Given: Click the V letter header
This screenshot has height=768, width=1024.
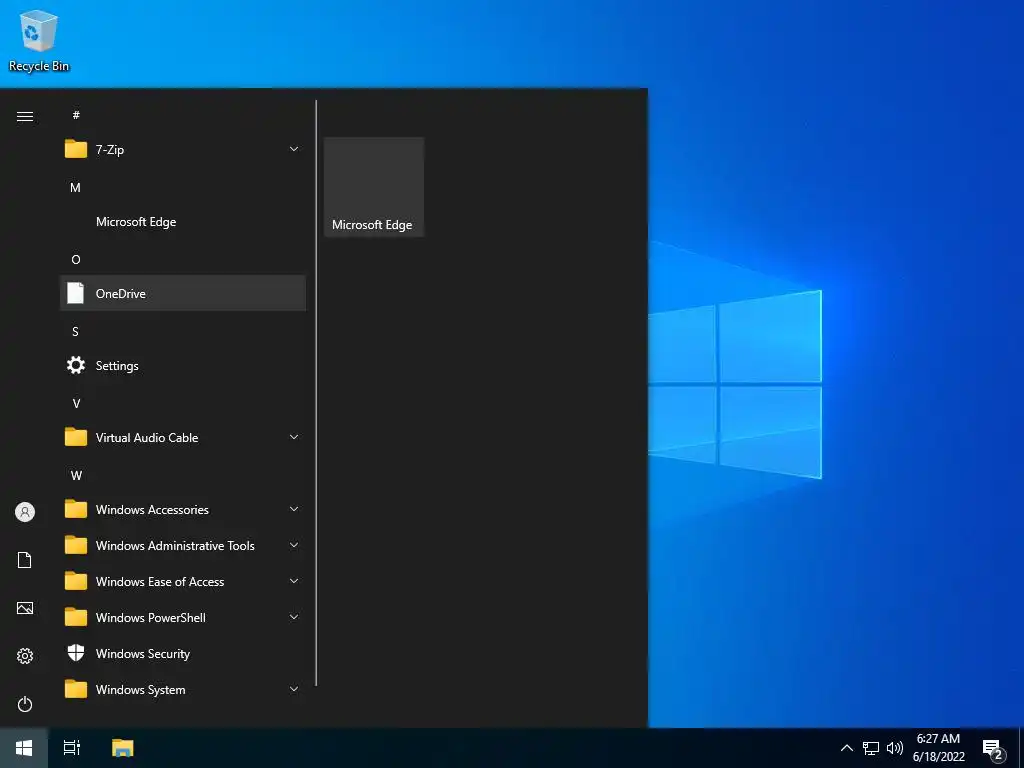Looking at the screenshot, I should [x=76, y=403].
